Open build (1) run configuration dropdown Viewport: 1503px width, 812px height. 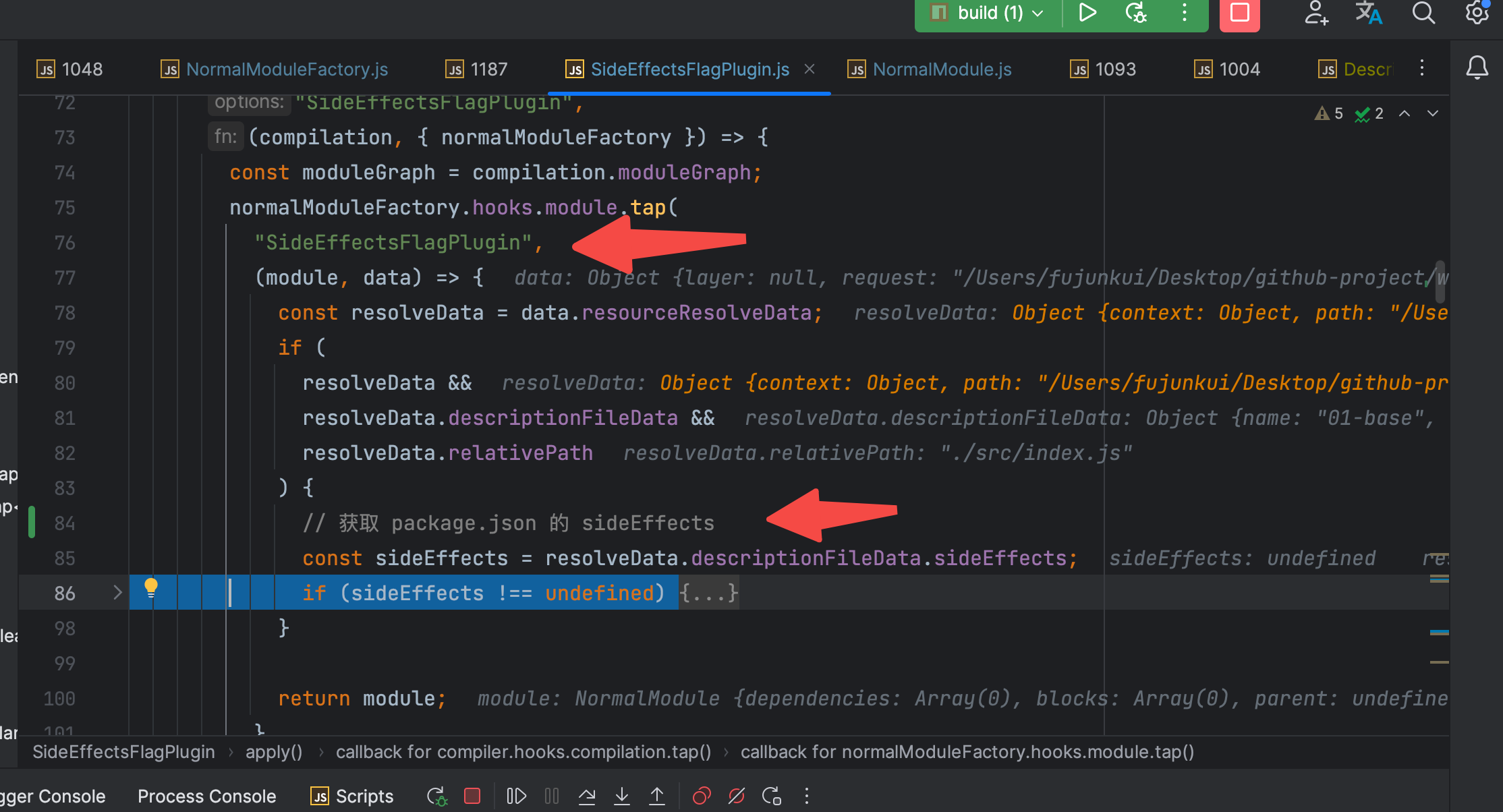998,13
